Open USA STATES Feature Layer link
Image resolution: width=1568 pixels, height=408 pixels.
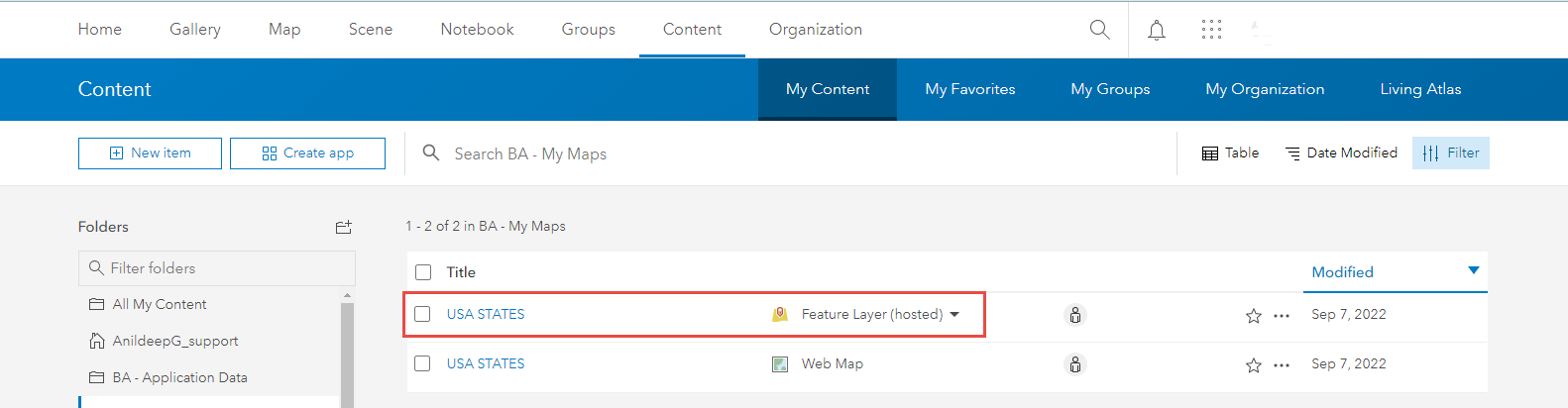coord(486,314)
